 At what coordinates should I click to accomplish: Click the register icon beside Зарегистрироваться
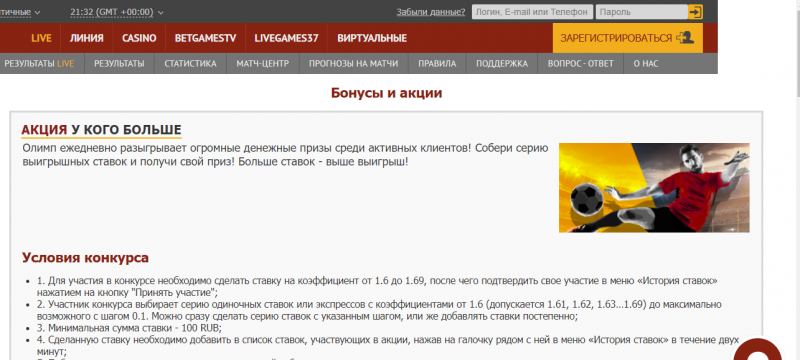[685, 38]
